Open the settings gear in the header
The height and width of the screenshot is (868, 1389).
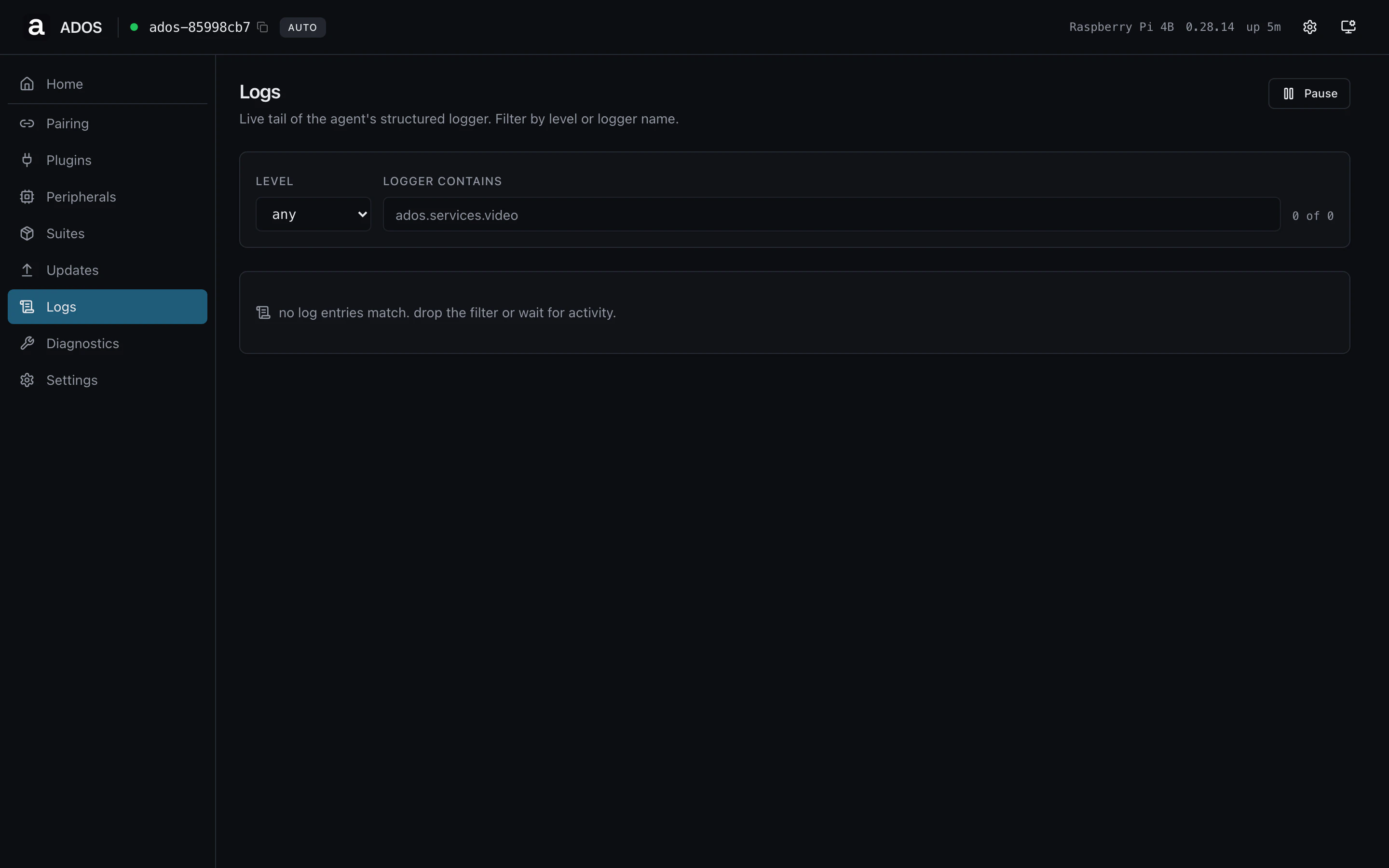[1309, 27]
